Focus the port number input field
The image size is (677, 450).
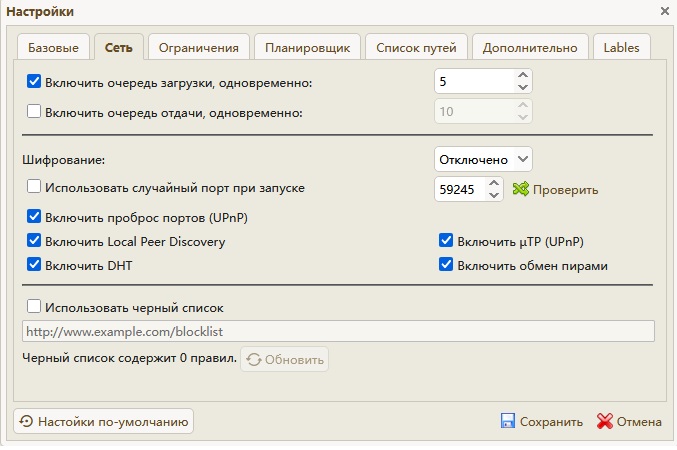[x=460, y=189]
